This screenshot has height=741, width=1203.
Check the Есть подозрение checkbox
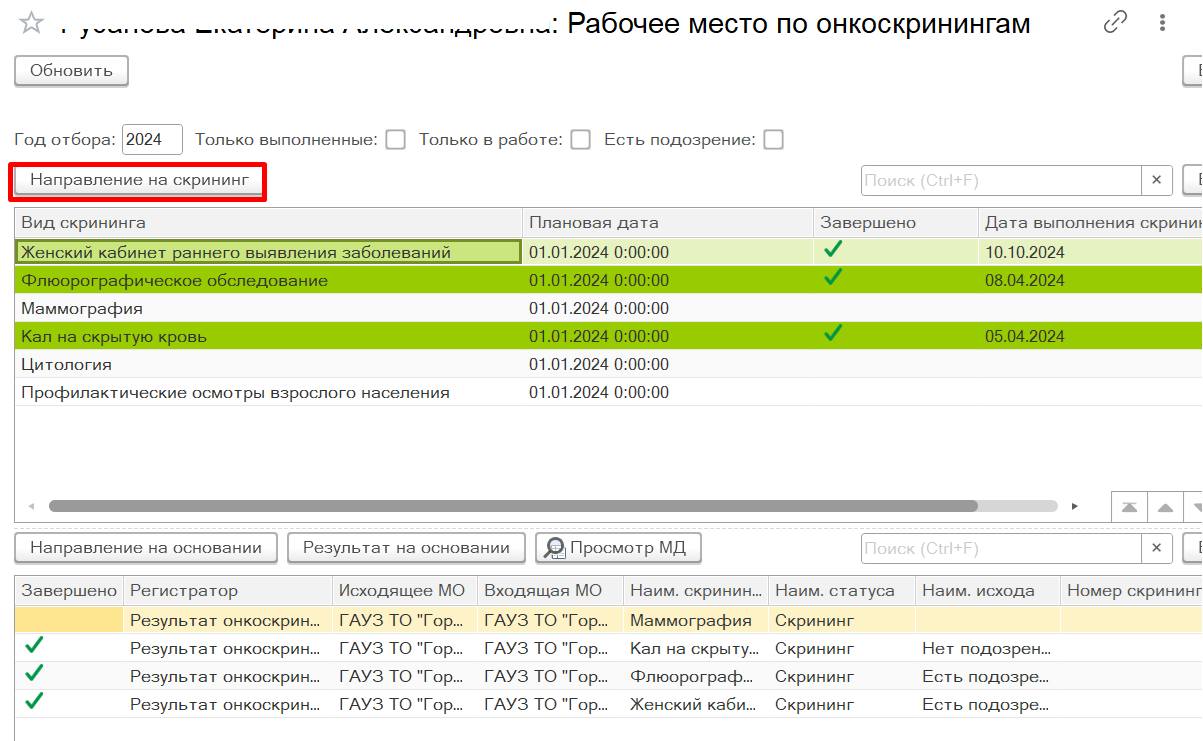click(773, 140)
